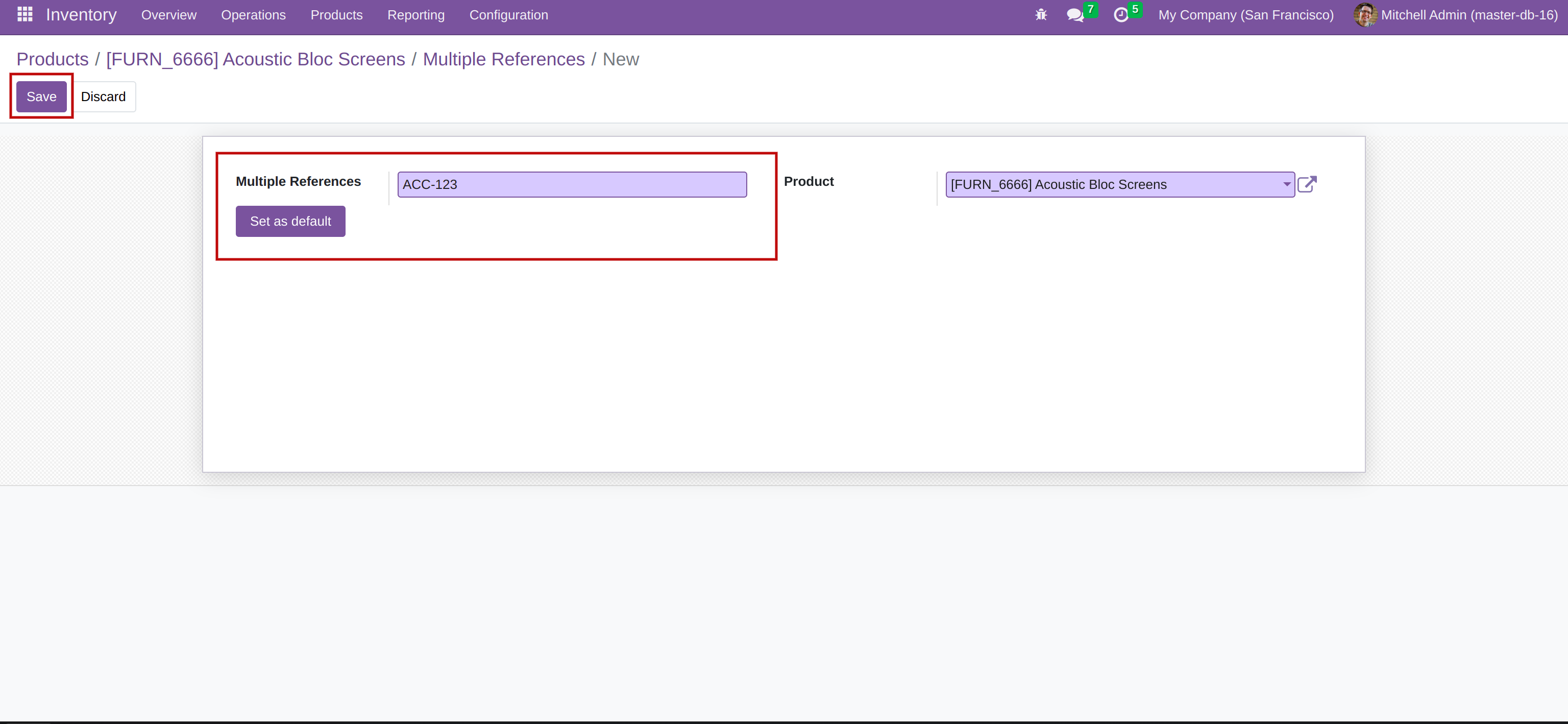This screenshot has width=1568, height=724.
Task: Open the Configuration menu
Action: pos(508,15)
